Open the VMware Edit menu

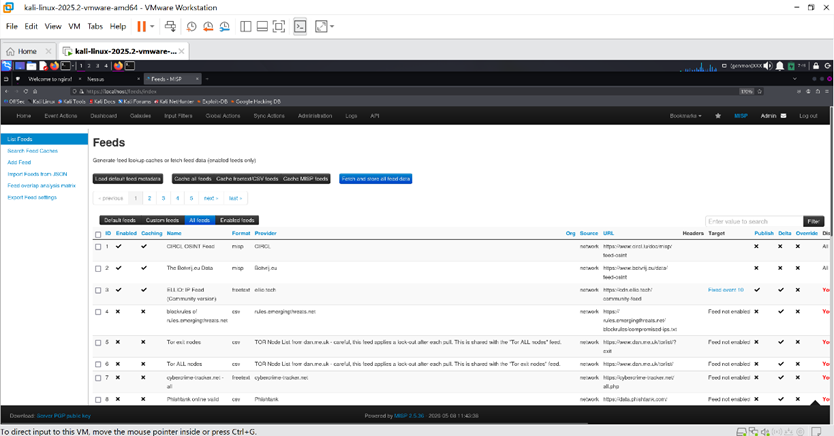31,26
